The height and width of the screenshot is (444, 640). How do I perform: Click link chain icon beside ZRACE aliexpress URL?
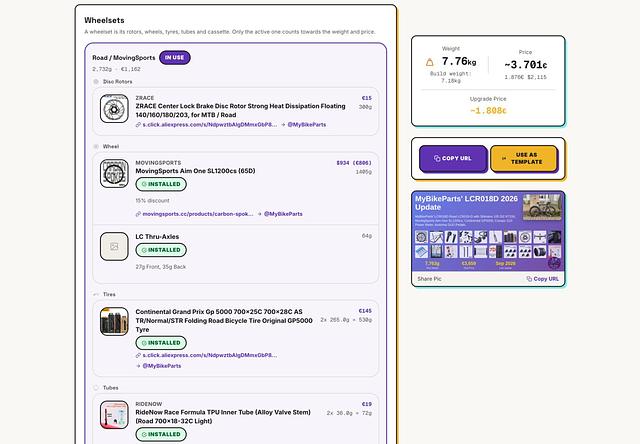pos(138,125)
